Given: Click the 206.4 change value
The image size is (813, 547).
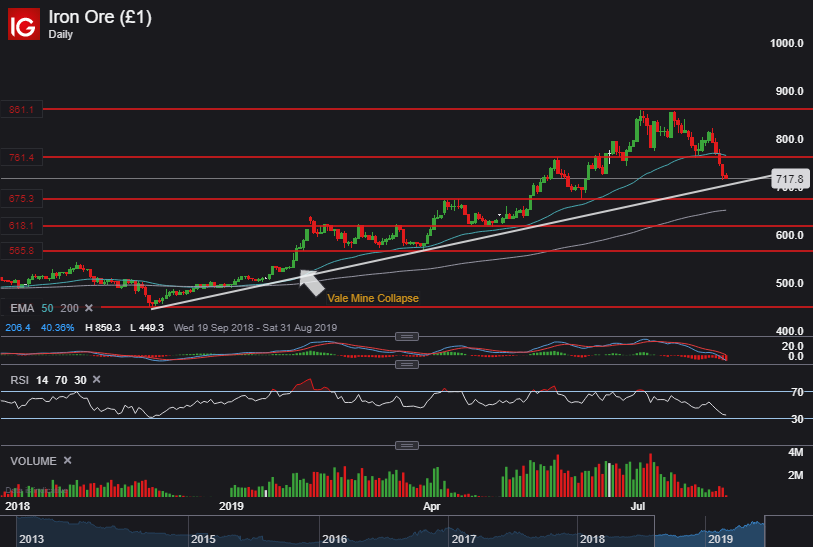Looking at the screenshot, I should 18,328.
